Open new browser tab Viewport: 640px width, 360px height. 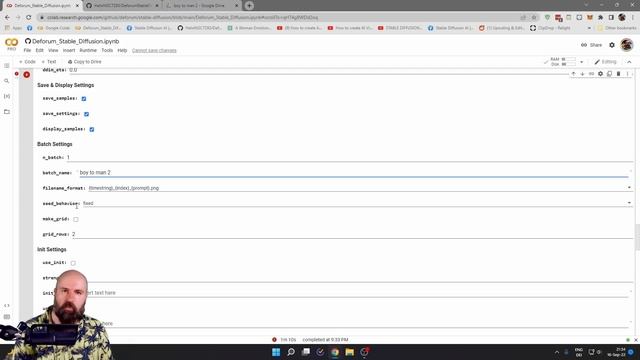[x=249, y=6]
